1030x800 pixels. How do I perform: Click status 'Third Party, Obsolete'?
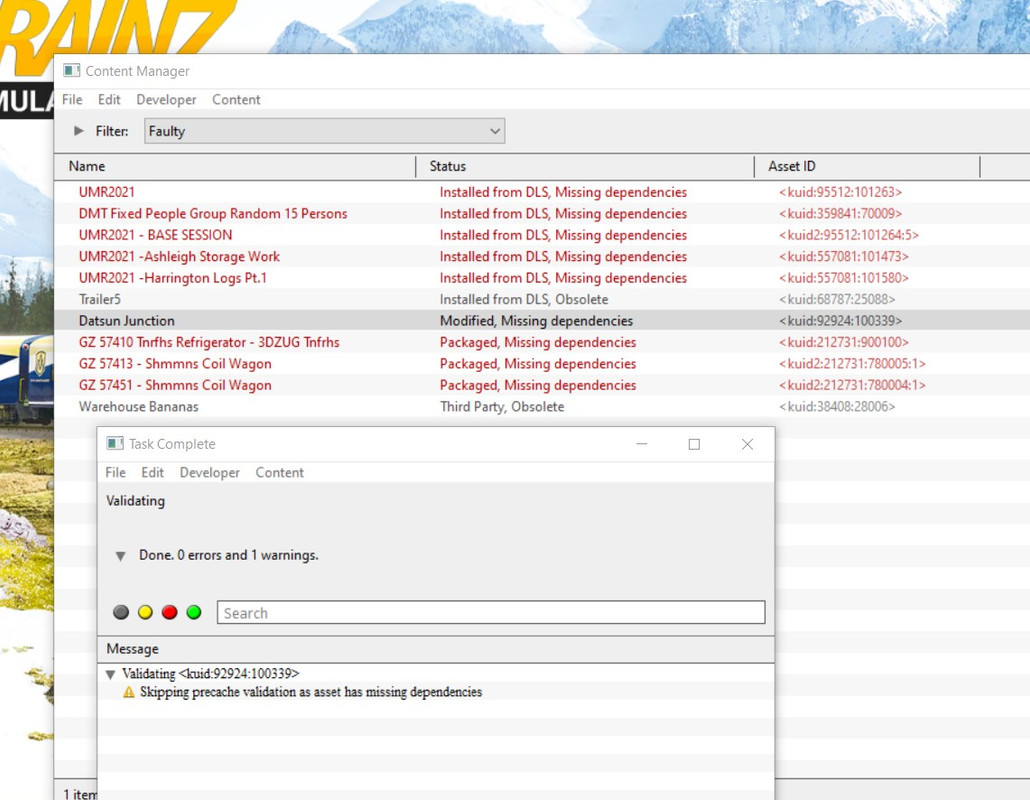(x=502, y=407)
